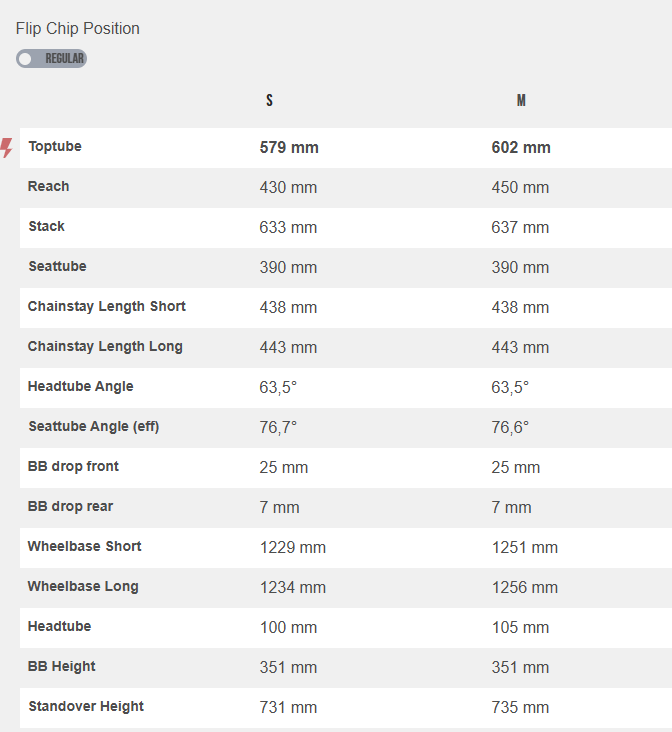Click the BB drop front label

click(73, 467)
